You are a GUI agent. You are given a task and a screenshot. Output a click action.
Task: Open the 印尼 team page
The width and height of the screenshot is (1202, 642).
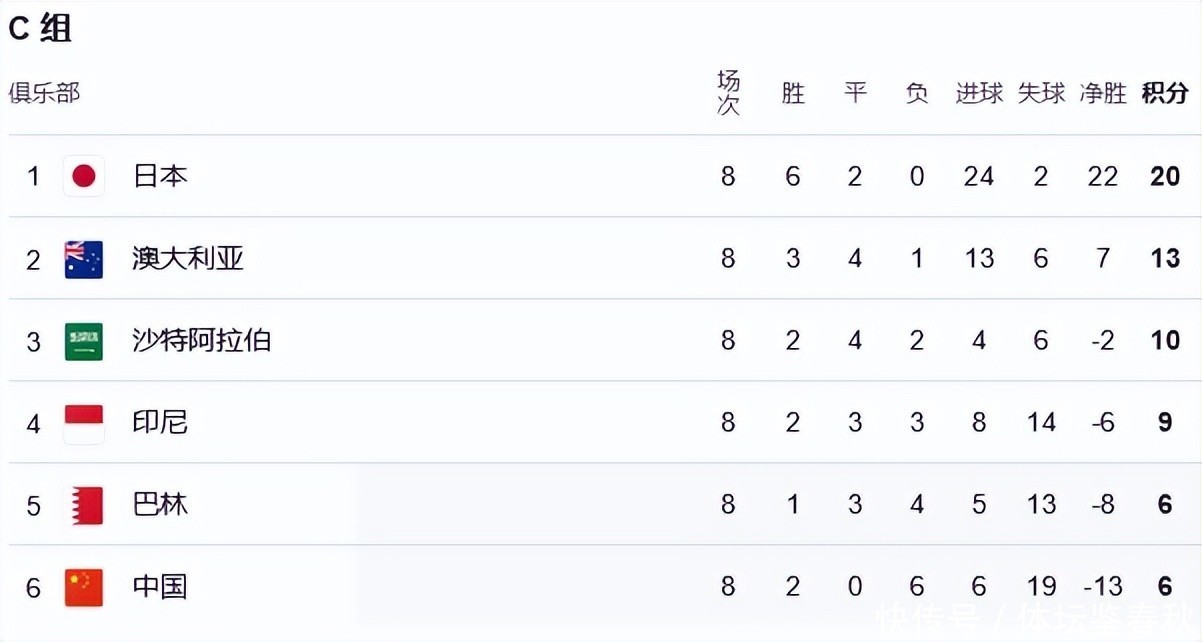[x=160, y=423]
